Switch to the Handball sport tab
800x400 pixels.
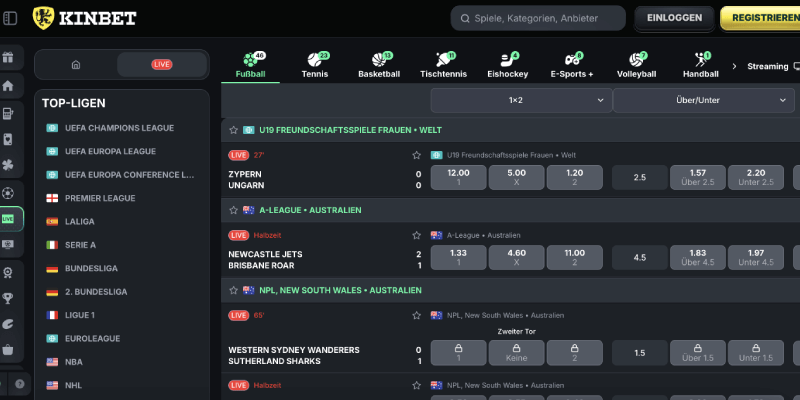coord(701,65)
